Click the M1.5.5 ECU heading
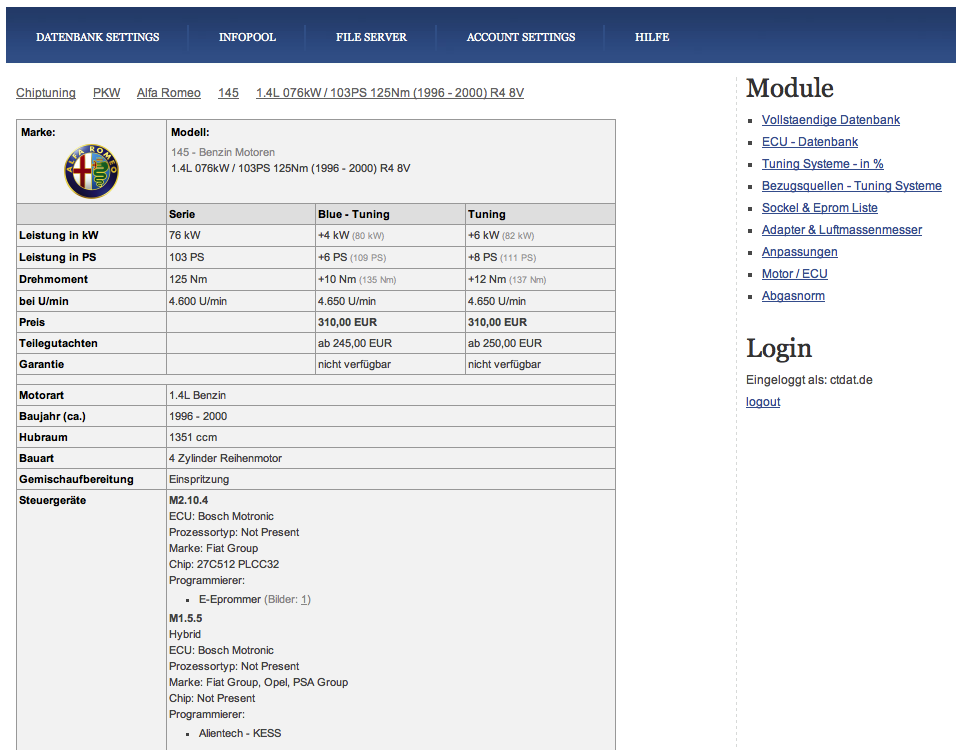This screenshot has height=750, width=960. 186,618
